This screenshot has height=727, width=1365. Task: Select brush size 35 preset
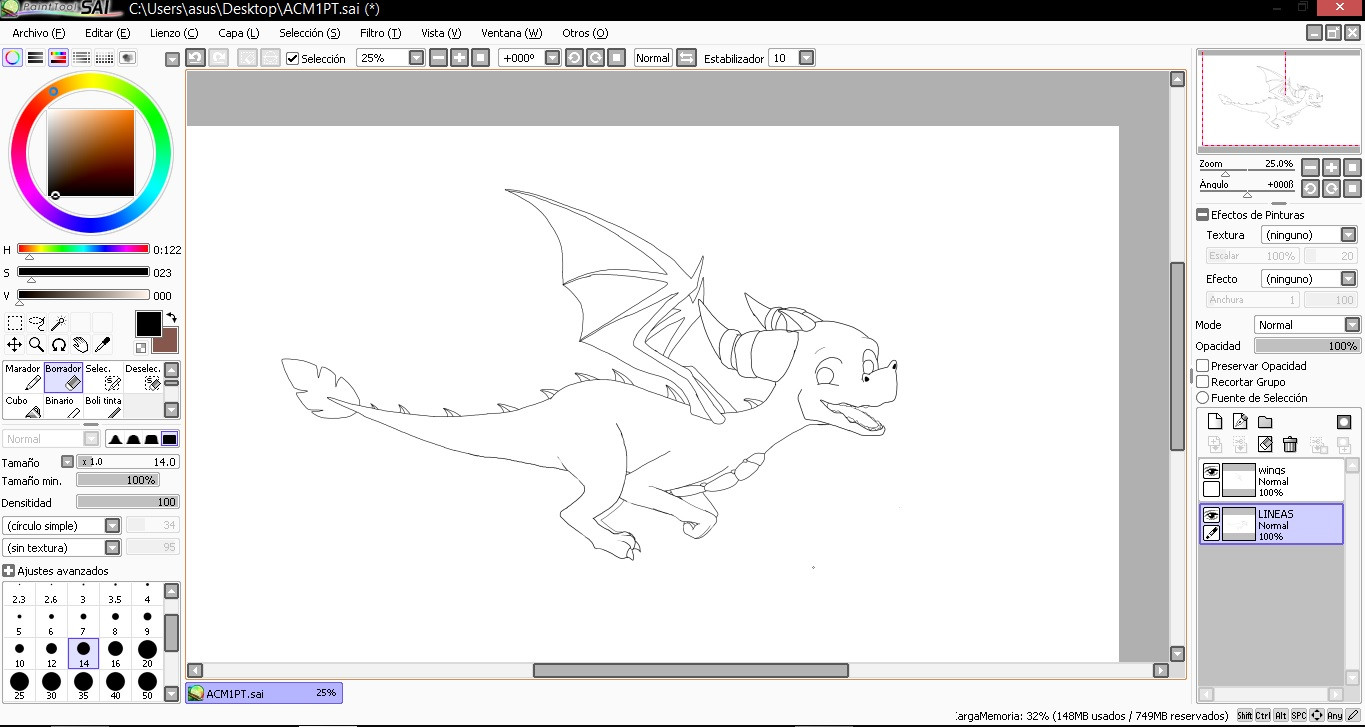83,686
